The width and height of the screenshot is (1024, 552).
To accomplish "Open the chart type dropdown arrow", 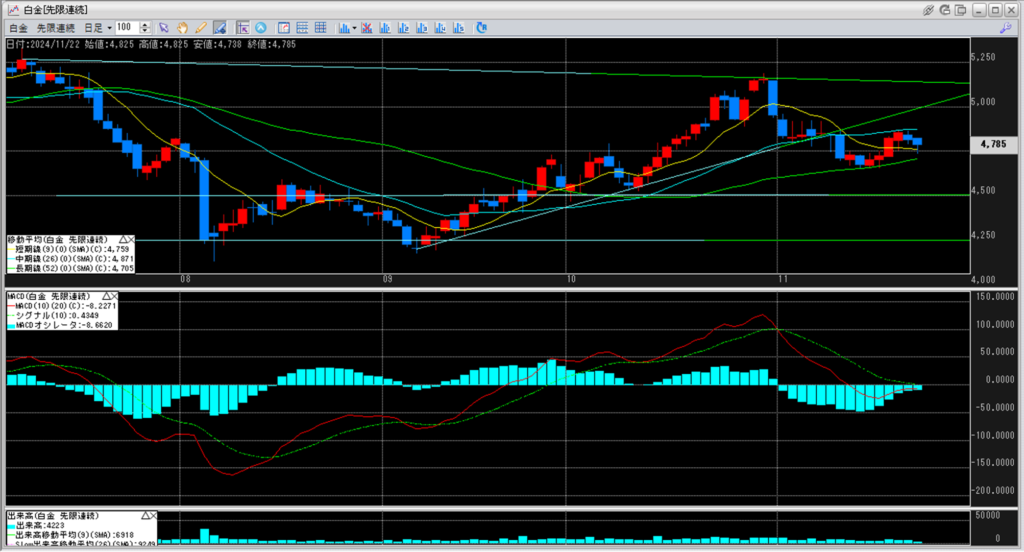I will (353, 27).
